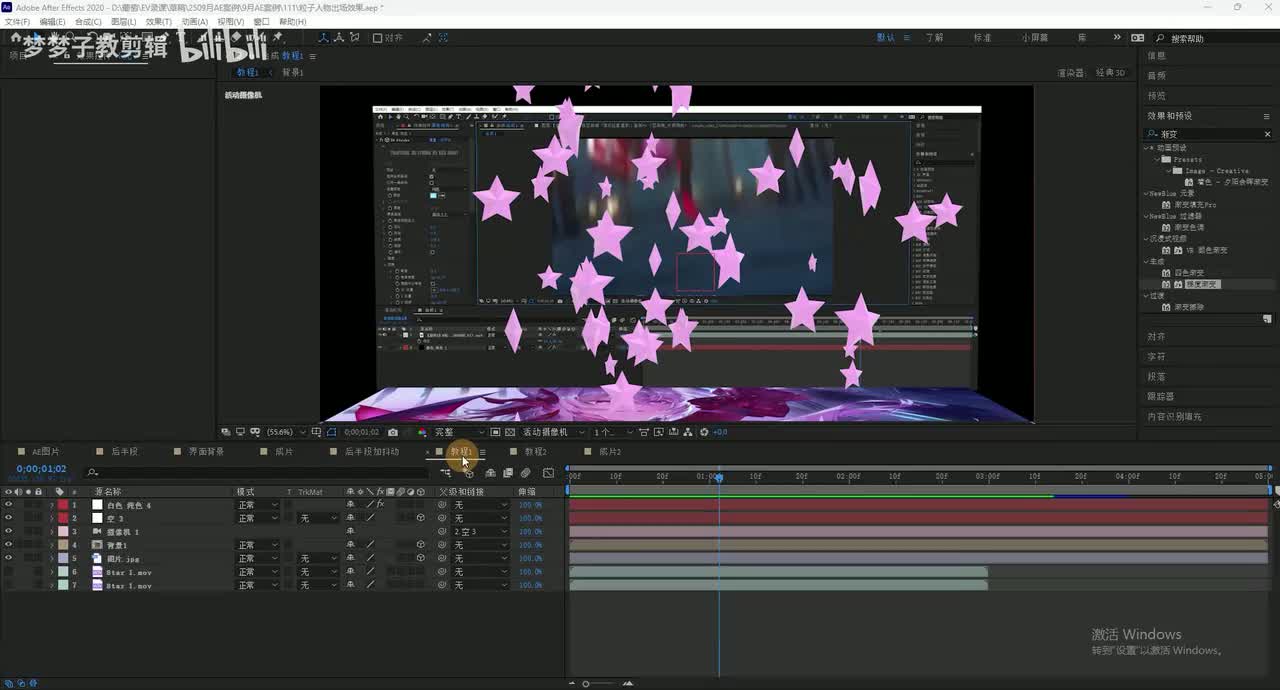Open the 编辑(E) menu
1280x690 pixels.
50,21
